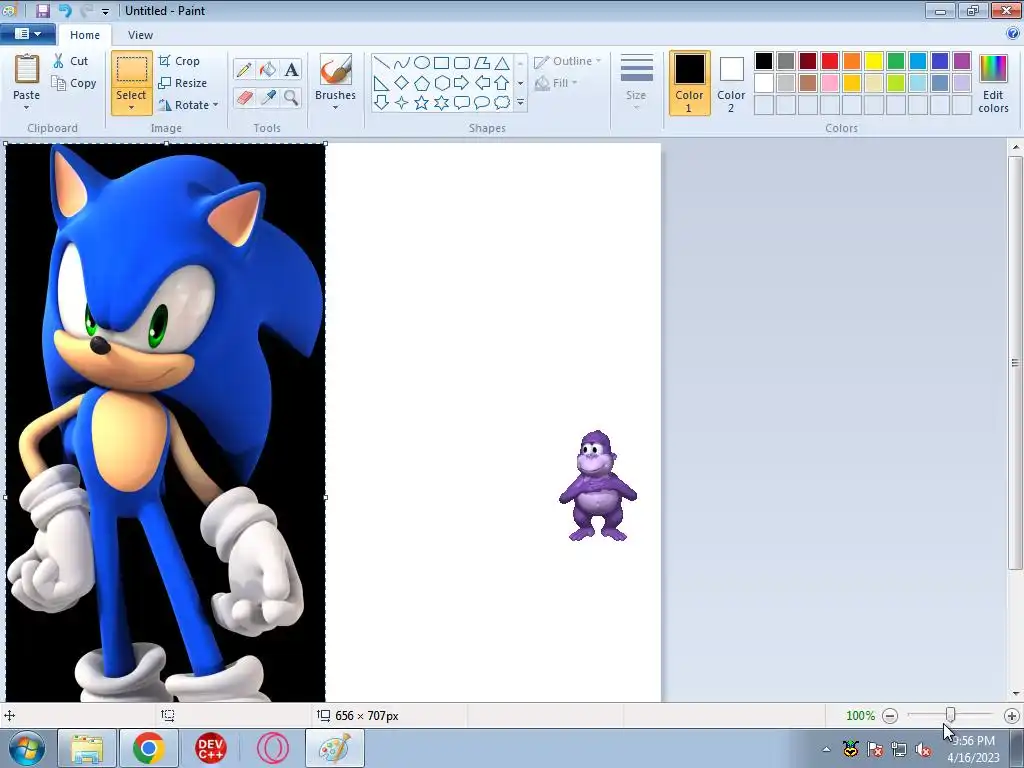1024x768 pixels.
Task: Open Opera browser from the taskbar
Action: [272, 748]
